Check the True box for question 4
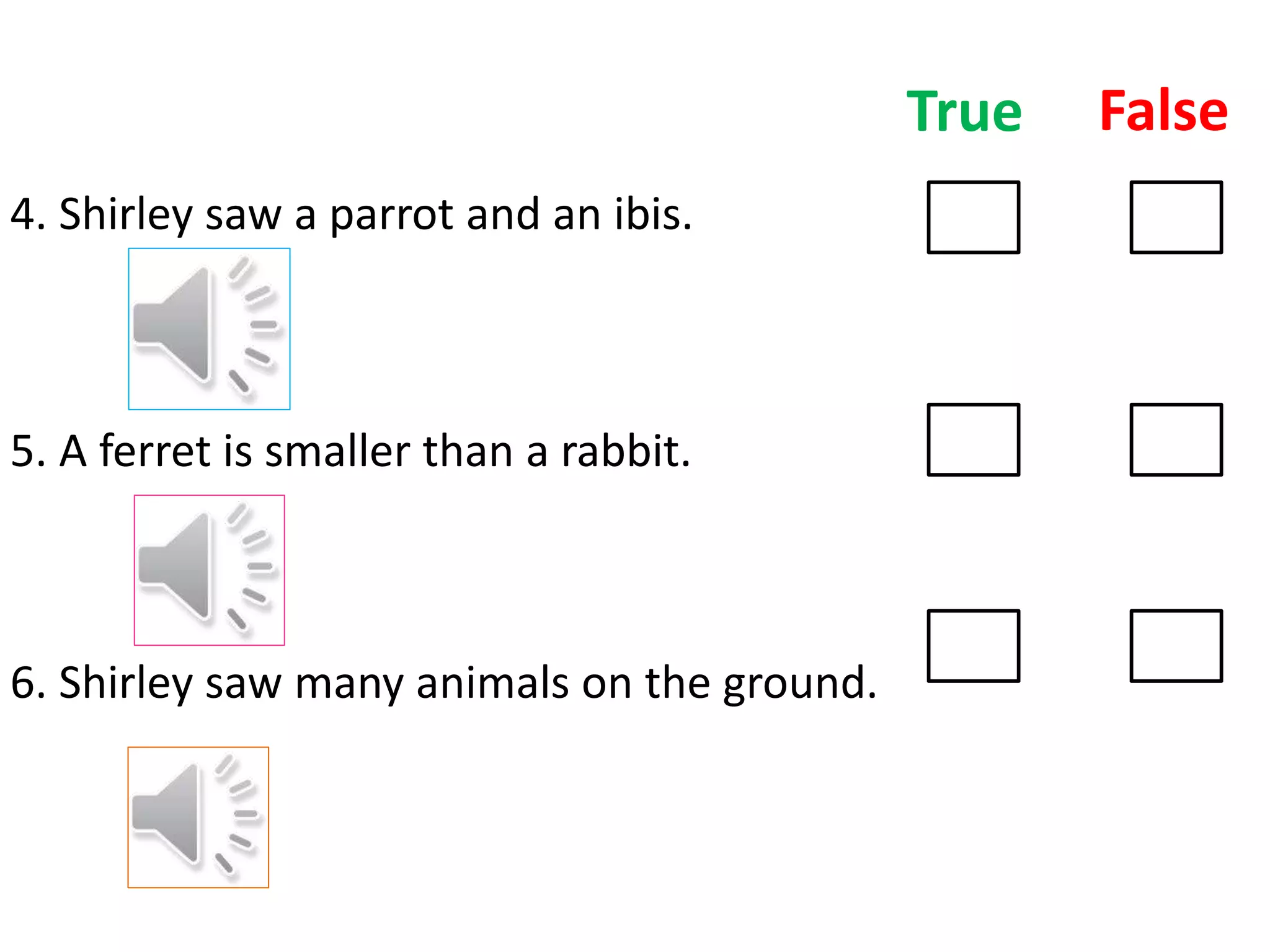Viewport: 1270px width, 952px height. click(x=973, y=217)
